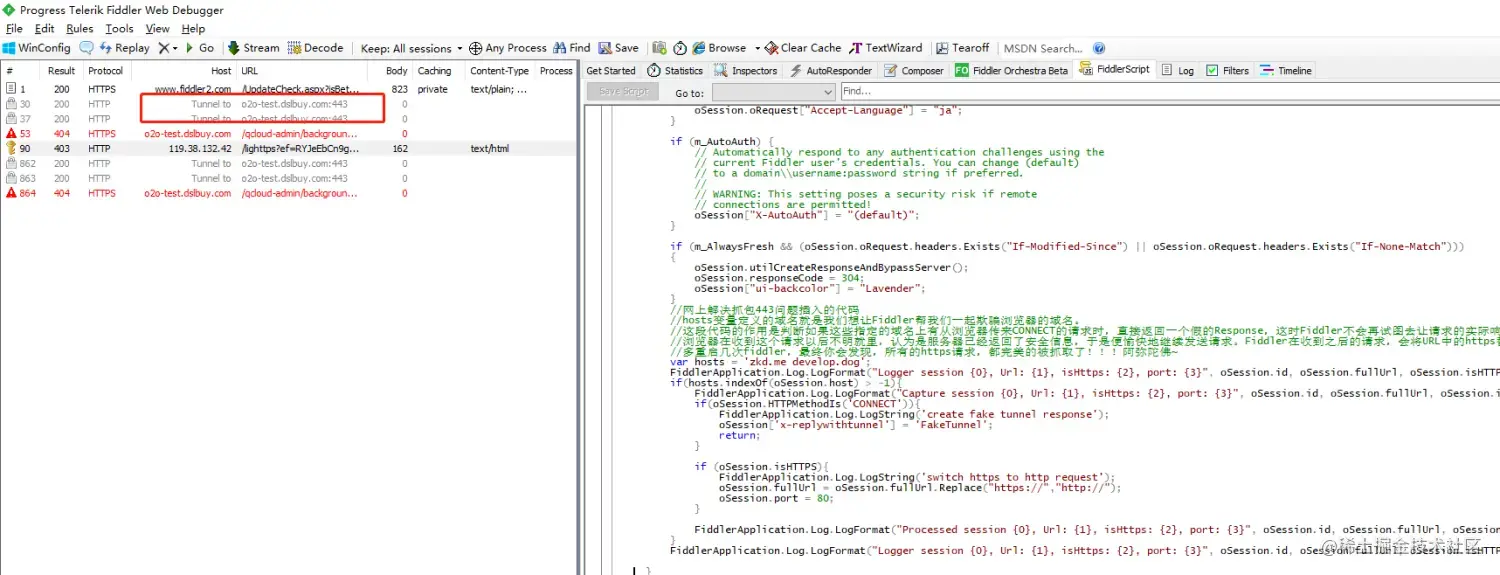Open the Fiddler Orchestra Beta tab
Screen dimensions: 1500x575
coord(1012,71)
